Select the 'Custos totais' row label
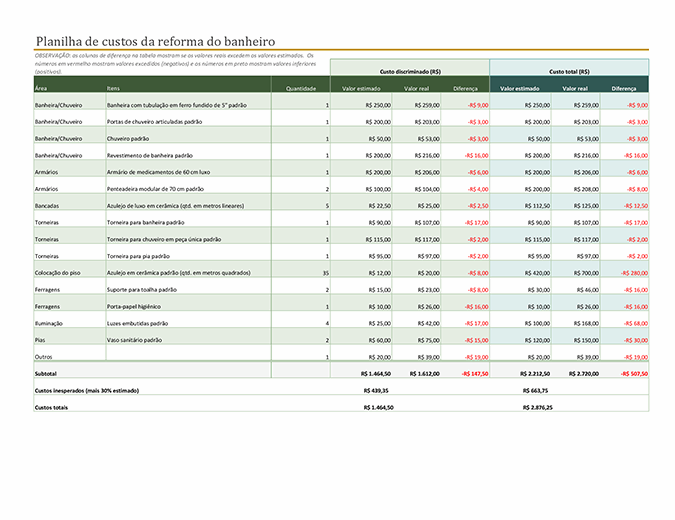The width and height of the screenshot is (675, 520). (x=52, y=407)
